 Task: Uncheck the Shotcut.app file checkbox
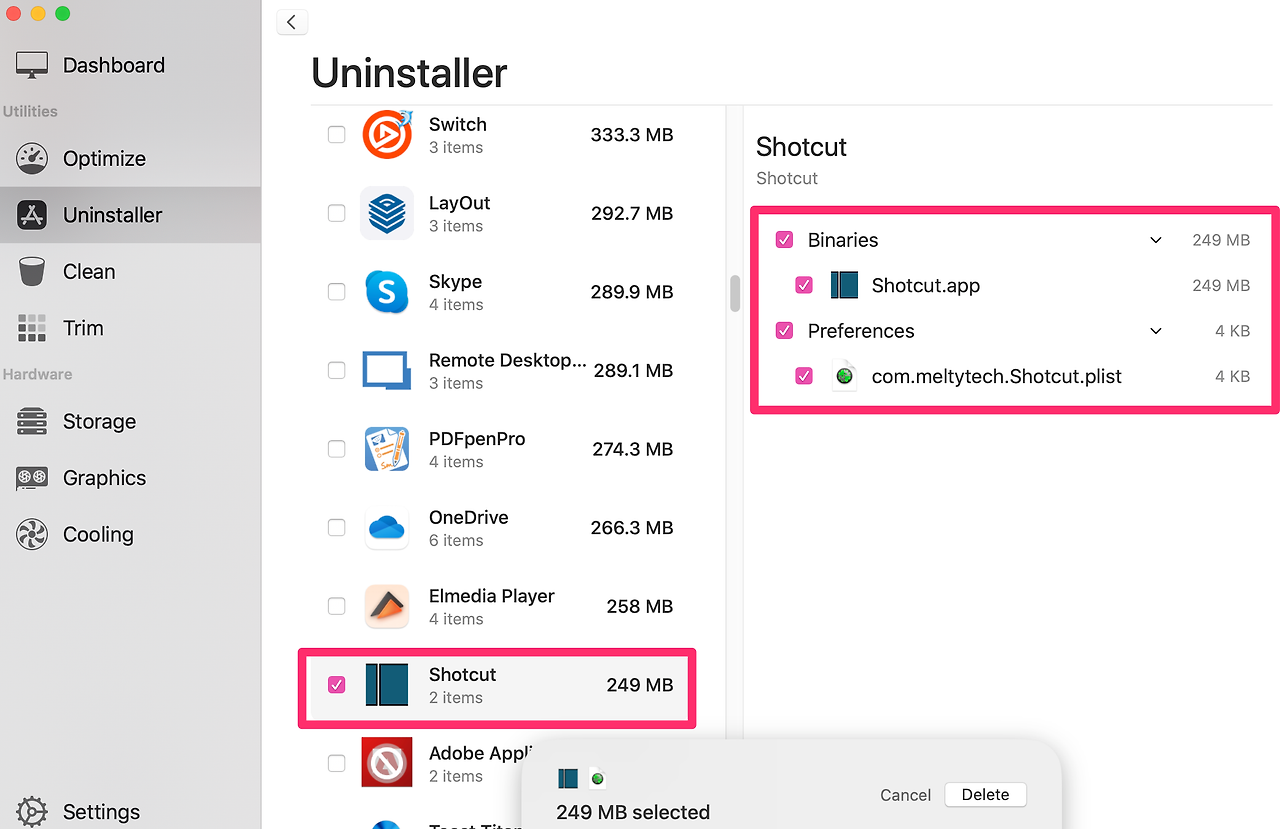pos(804,285)
